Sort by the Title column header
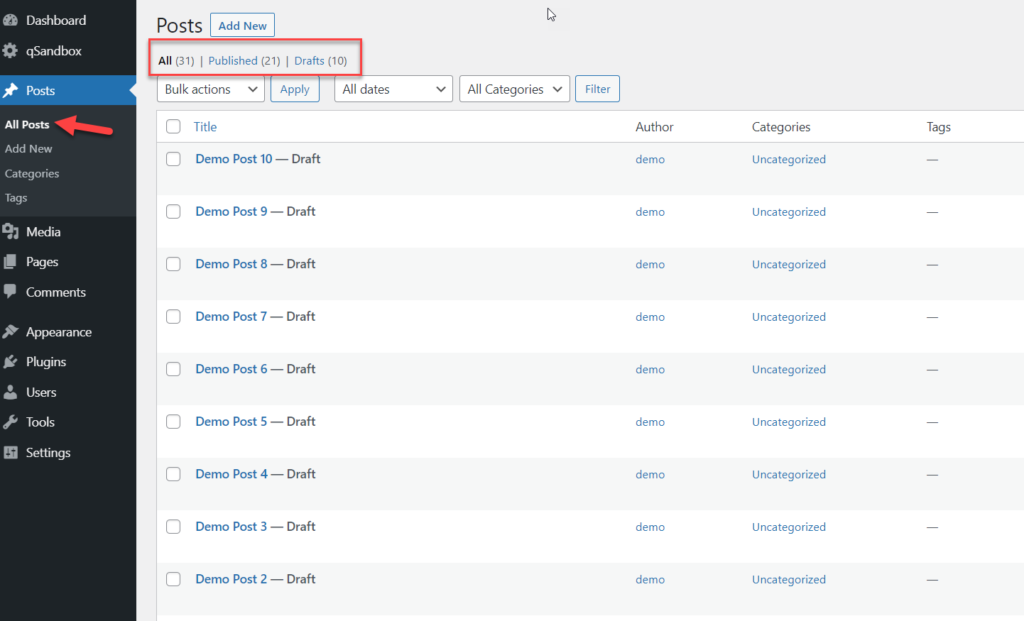Image resolution: width=1024 pixels, height=621 pixels. (205, 127)
